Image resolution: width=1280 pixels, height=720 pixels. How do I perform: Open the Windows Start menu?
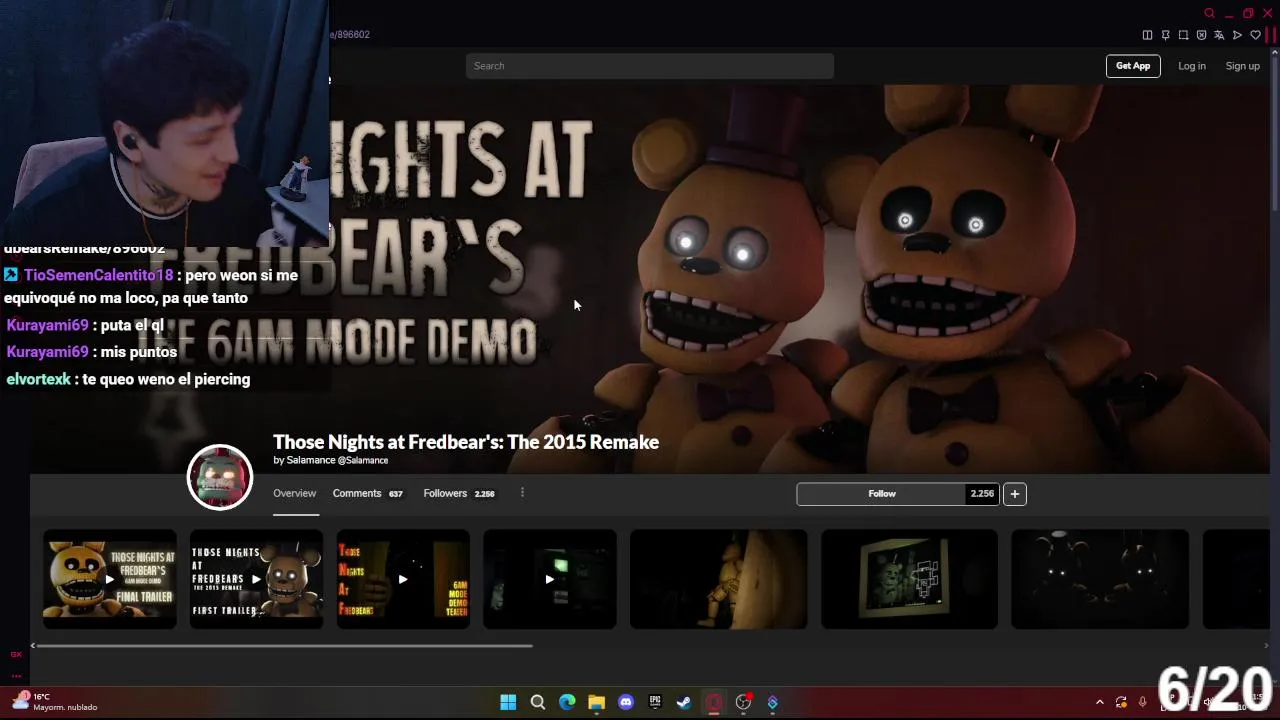508,702
